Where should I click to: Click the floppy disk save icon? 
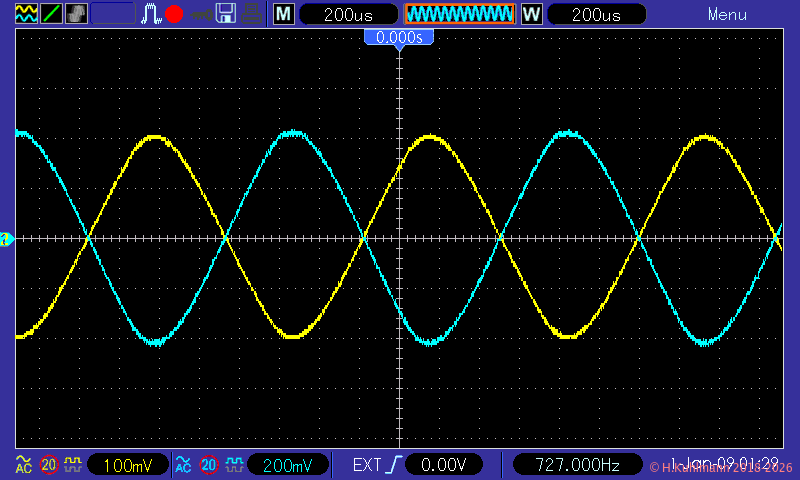click(226, 14)
